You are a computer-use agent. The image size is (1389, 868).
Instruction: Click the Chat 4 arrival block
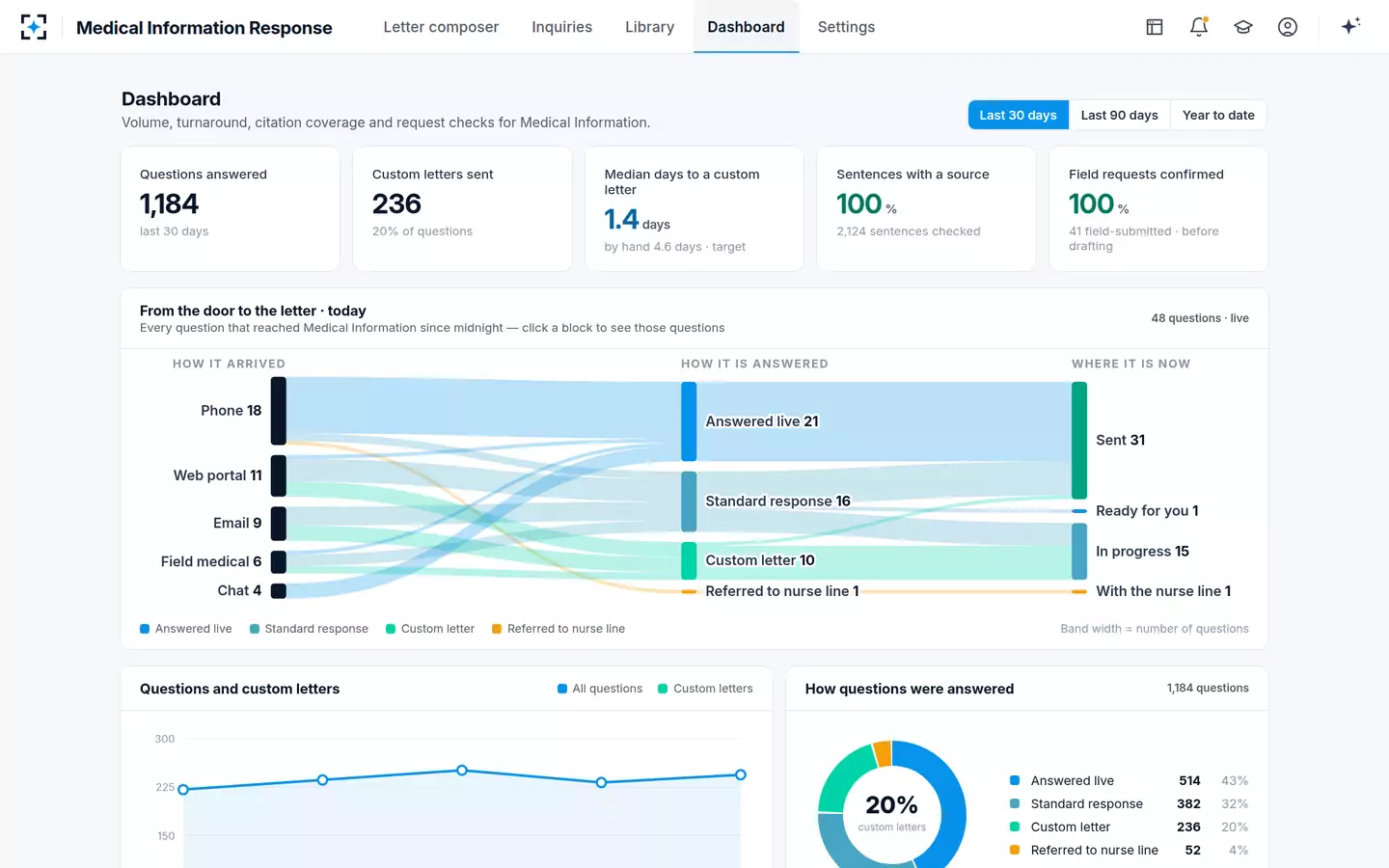click(278, 590)
